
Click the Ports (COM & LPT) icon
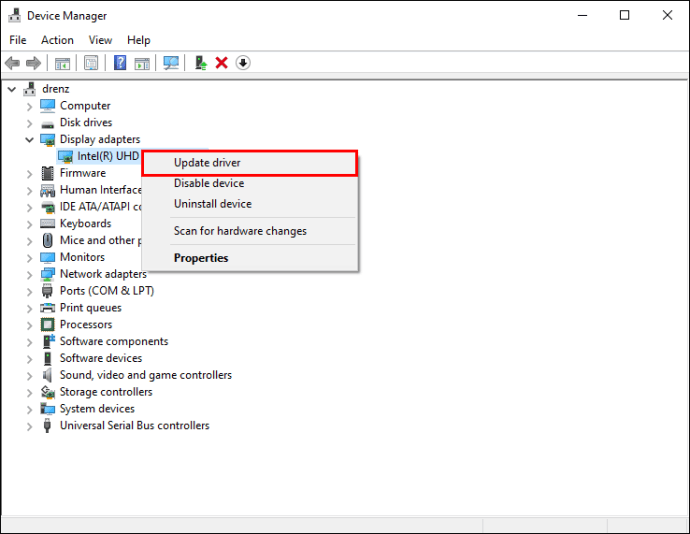(47, 291)
